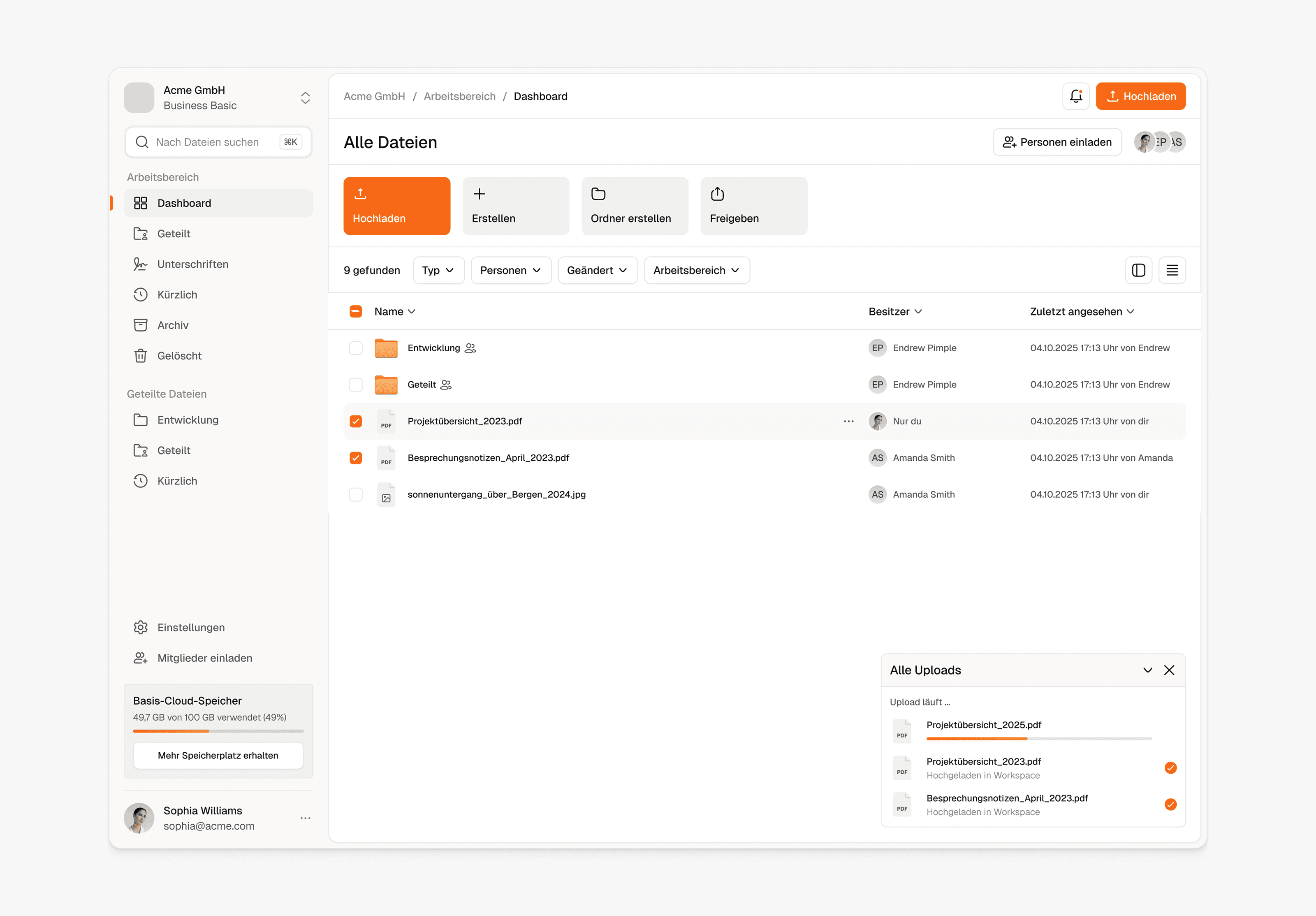Viewport: 1316px width, 916px height.
Task: Click Mehr Speicherplatz erhalten button
Action: point(218,756)
